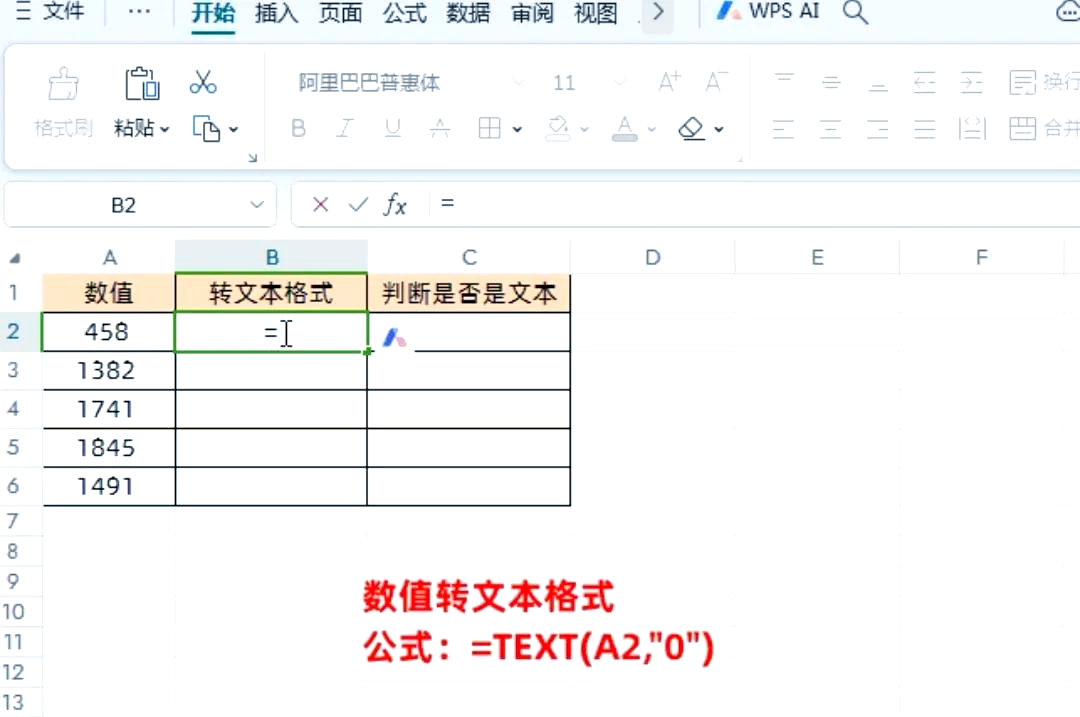Click Justify alignment icon

(x=924, y=129)
